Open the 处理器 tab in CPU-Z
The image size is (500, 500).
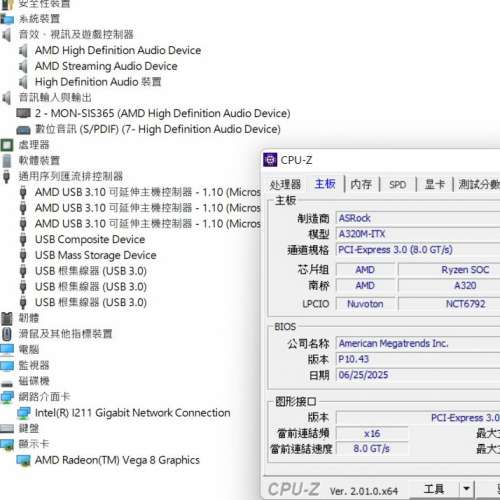[x=285, y=184]
